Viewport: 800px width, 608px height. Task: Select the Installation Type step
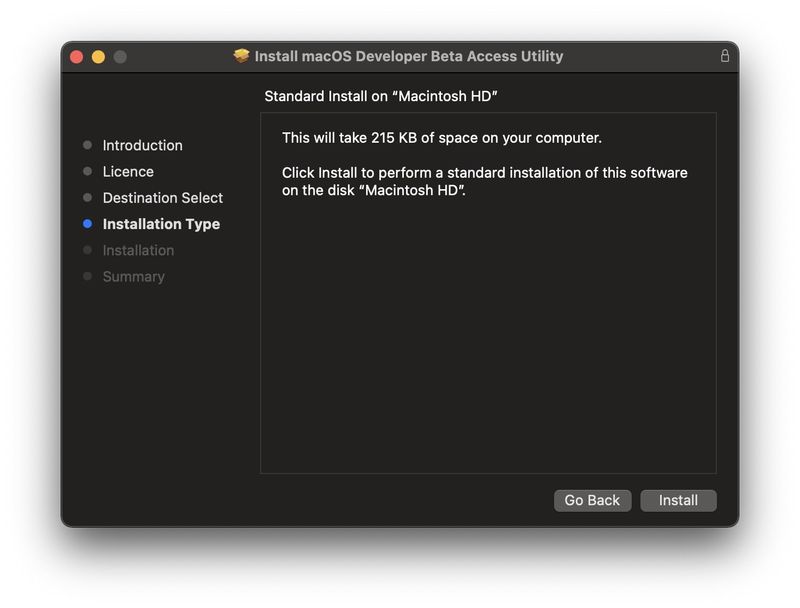(x=161, y=224)
